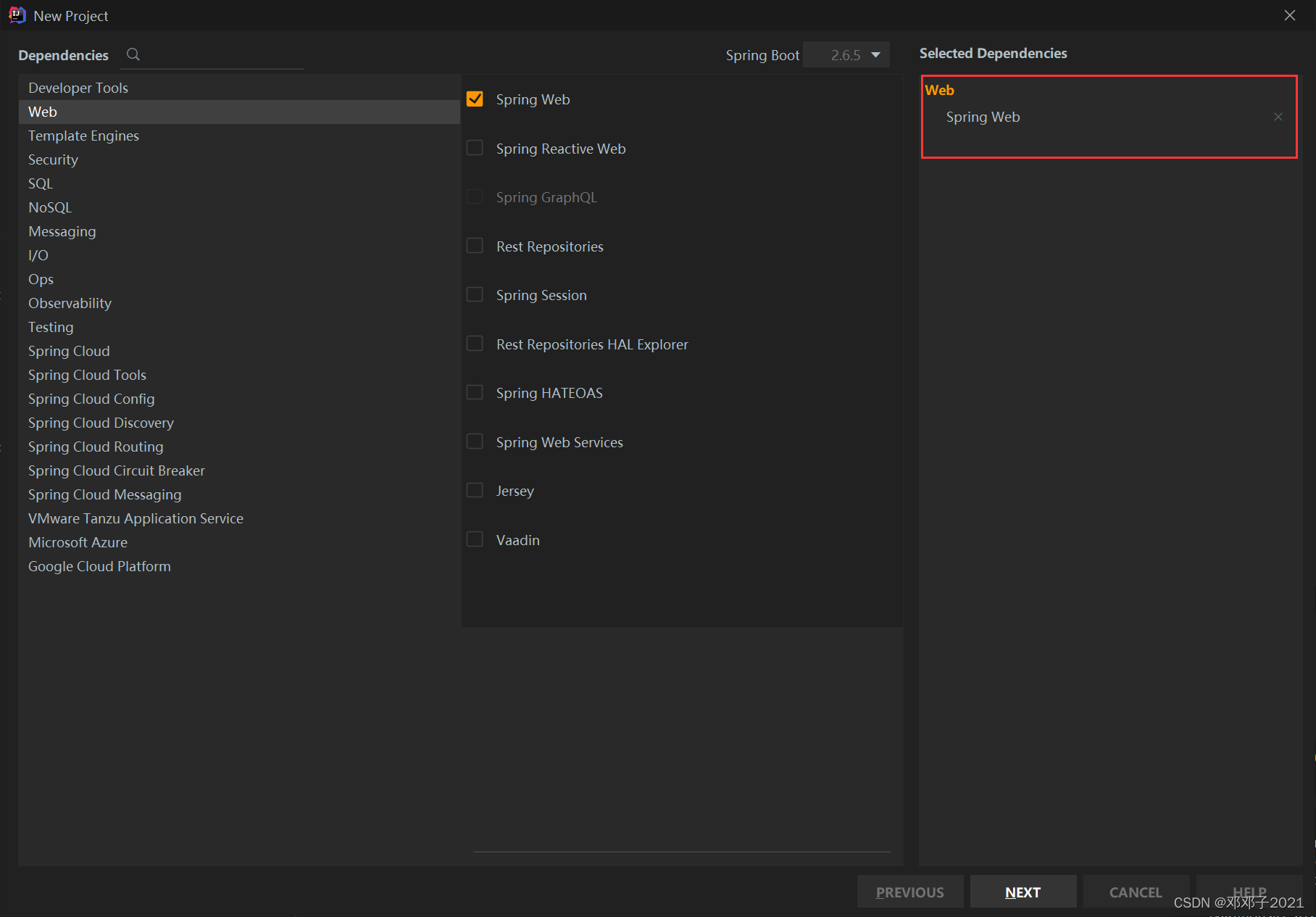Check the Spring Session option

pyautogui.click(x=475, y=294)
